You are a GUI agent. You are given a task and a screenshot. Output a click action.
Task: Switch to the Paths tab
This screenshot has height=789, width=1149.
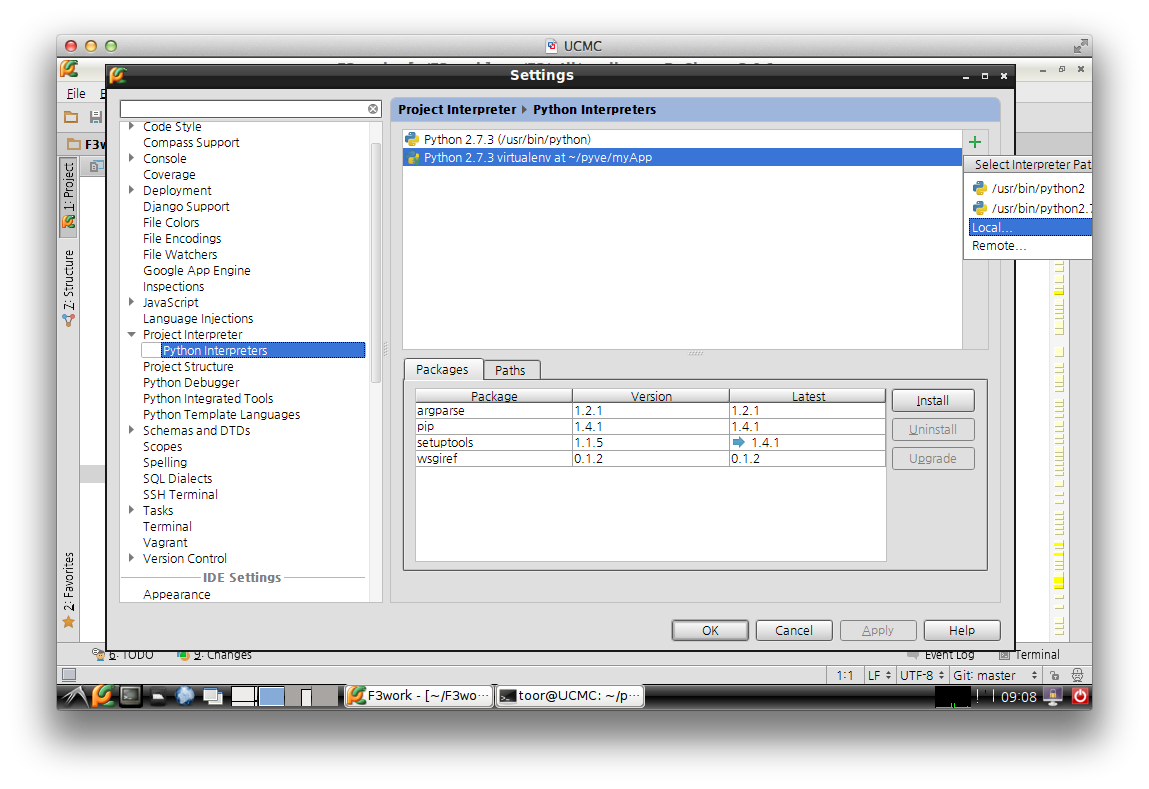[x=510, y=371]
